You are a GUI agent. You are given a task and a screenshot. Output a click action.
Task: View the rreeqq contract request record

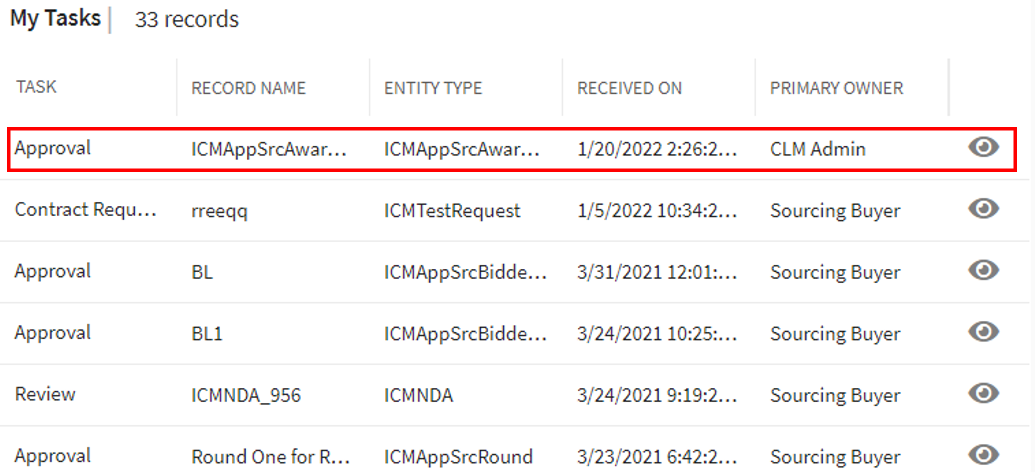(984, 209)
